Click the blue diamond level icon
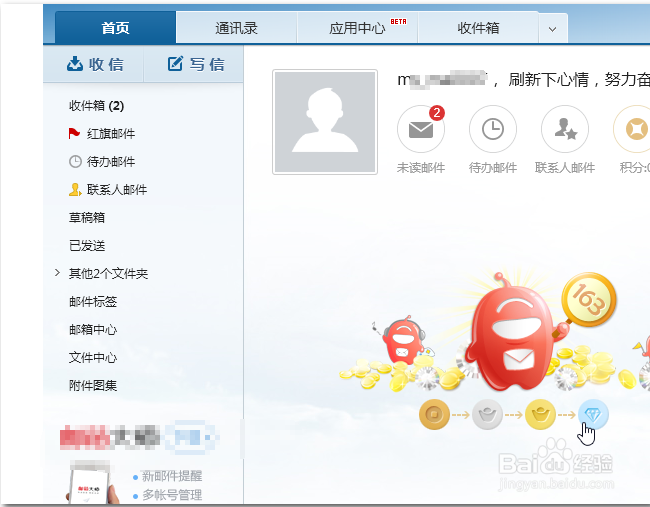The image size is (650, 507). 593,414
